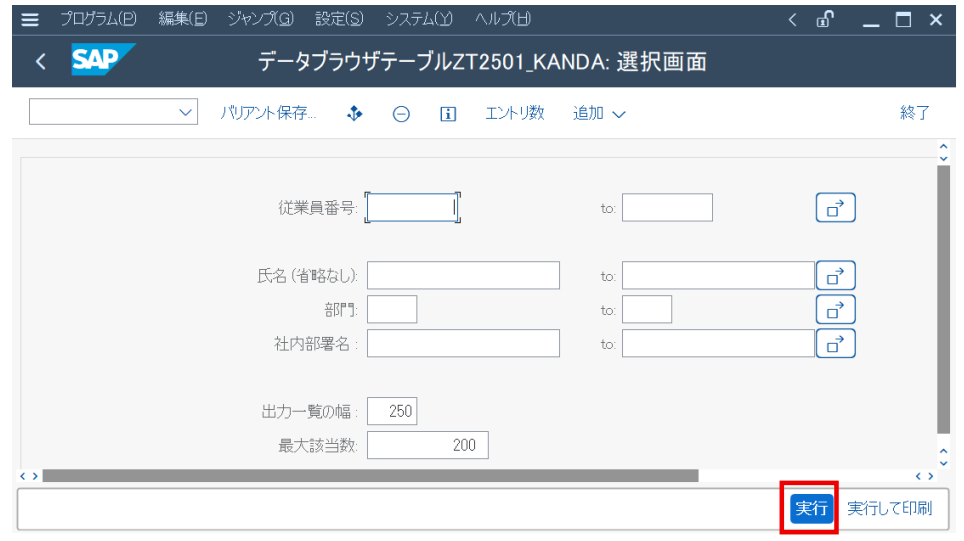Viewport: 964px width, 541px height.
Task: Open multiple selection for 部門
Action: coord(835,309)
